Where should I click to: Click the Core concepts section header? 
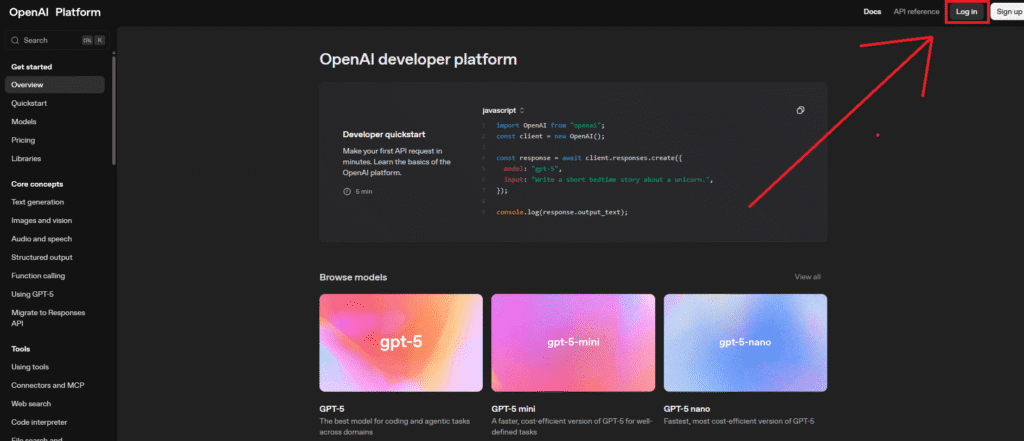tap(37, 184)
